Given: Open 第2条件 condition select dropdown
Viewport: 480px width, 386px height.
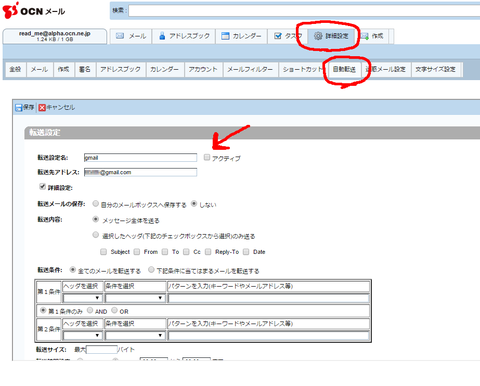Looking at the screenshot, I should click(135, 335).
